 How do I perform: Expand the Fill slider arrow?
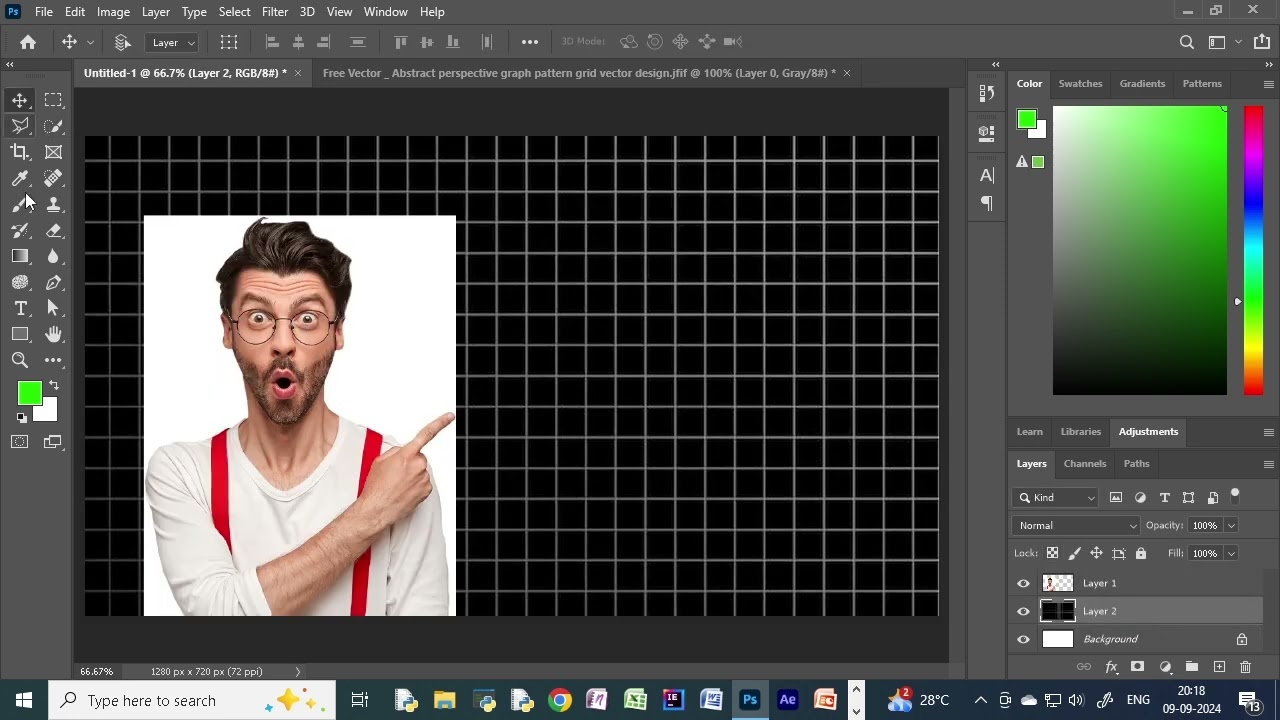(x=1231, y=553)
